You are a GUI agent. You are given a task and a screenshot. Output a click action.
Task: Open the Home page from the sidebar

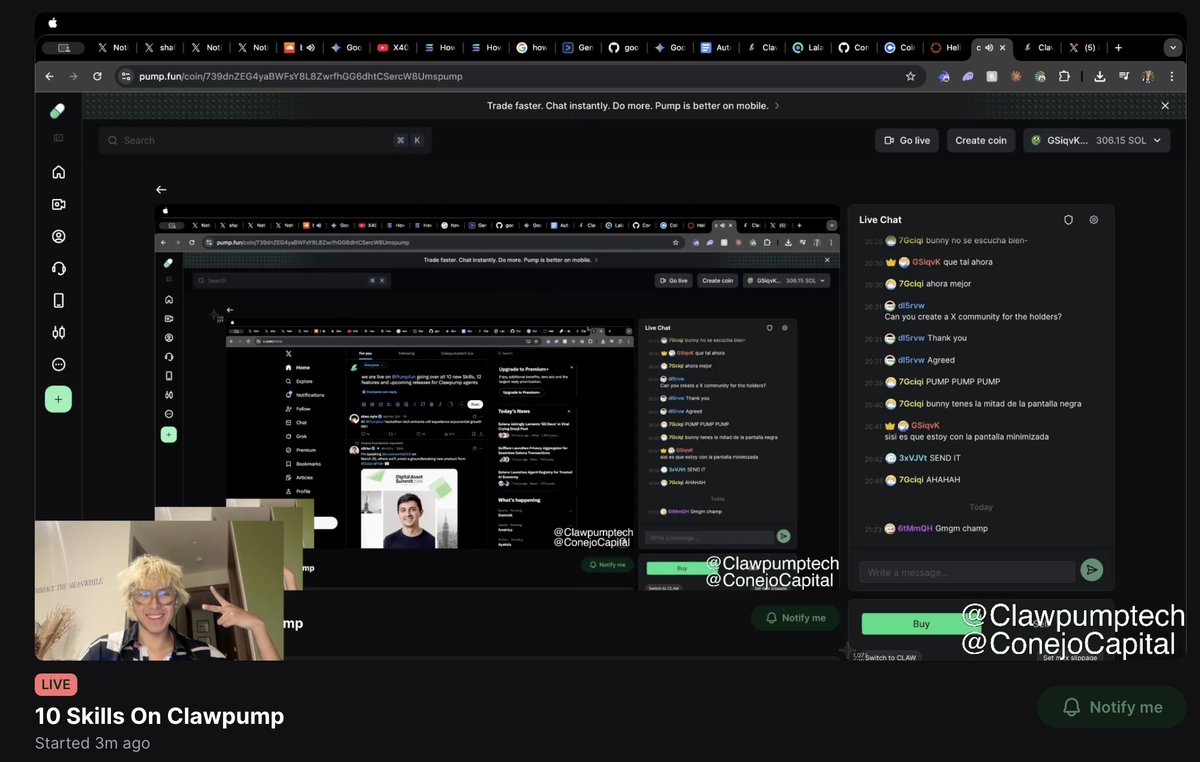58,172
